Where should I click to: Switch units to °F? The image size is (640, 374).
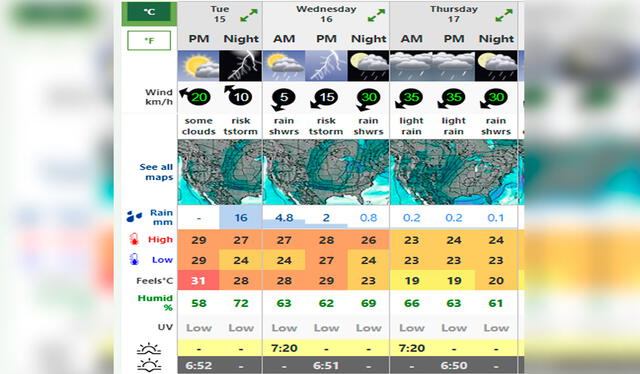[x=149, y=40]
